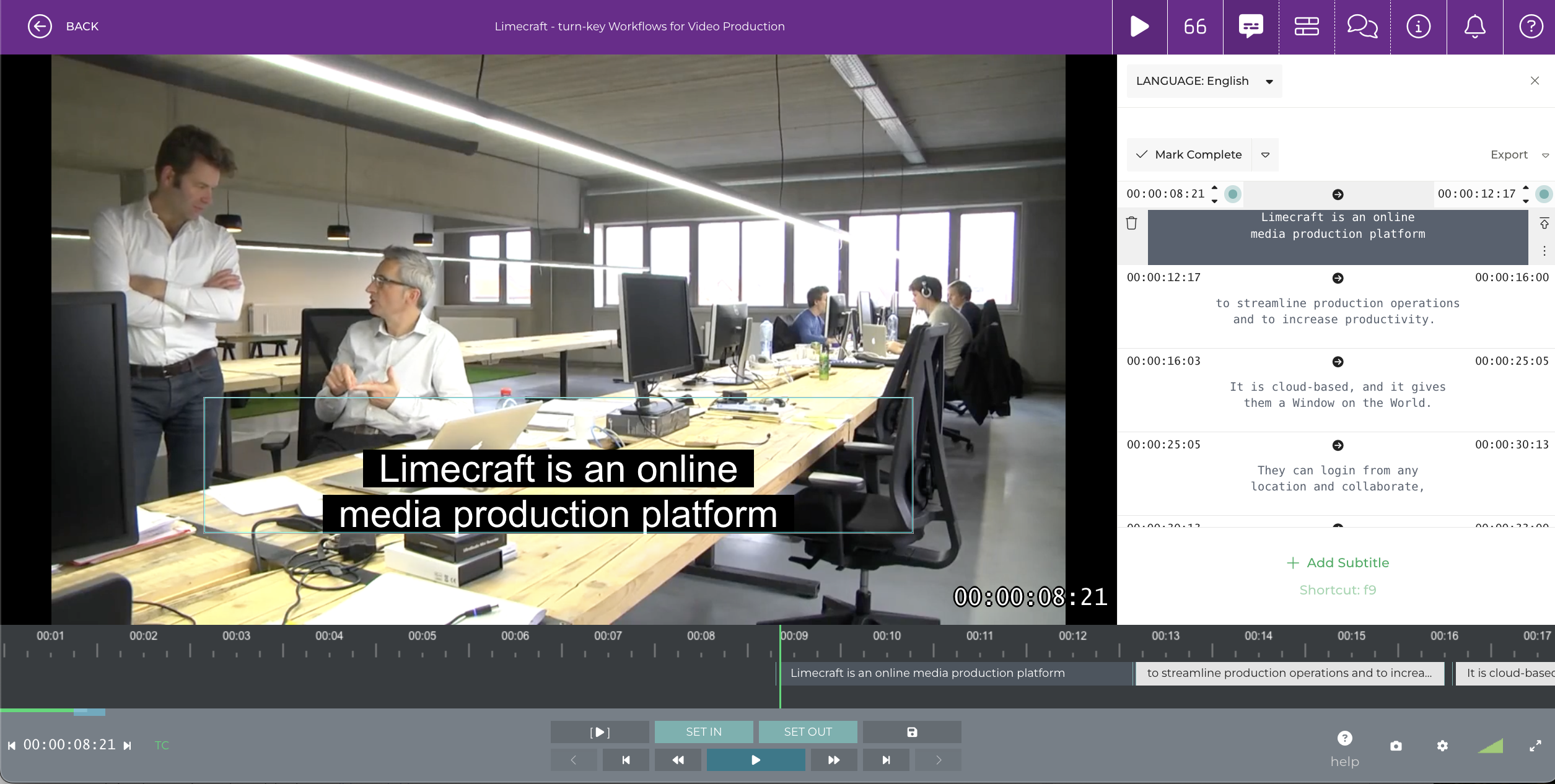Open the subtitles panel icon
The height and width of the screenshot is (784, 1555).
[x=1250, y=27]
